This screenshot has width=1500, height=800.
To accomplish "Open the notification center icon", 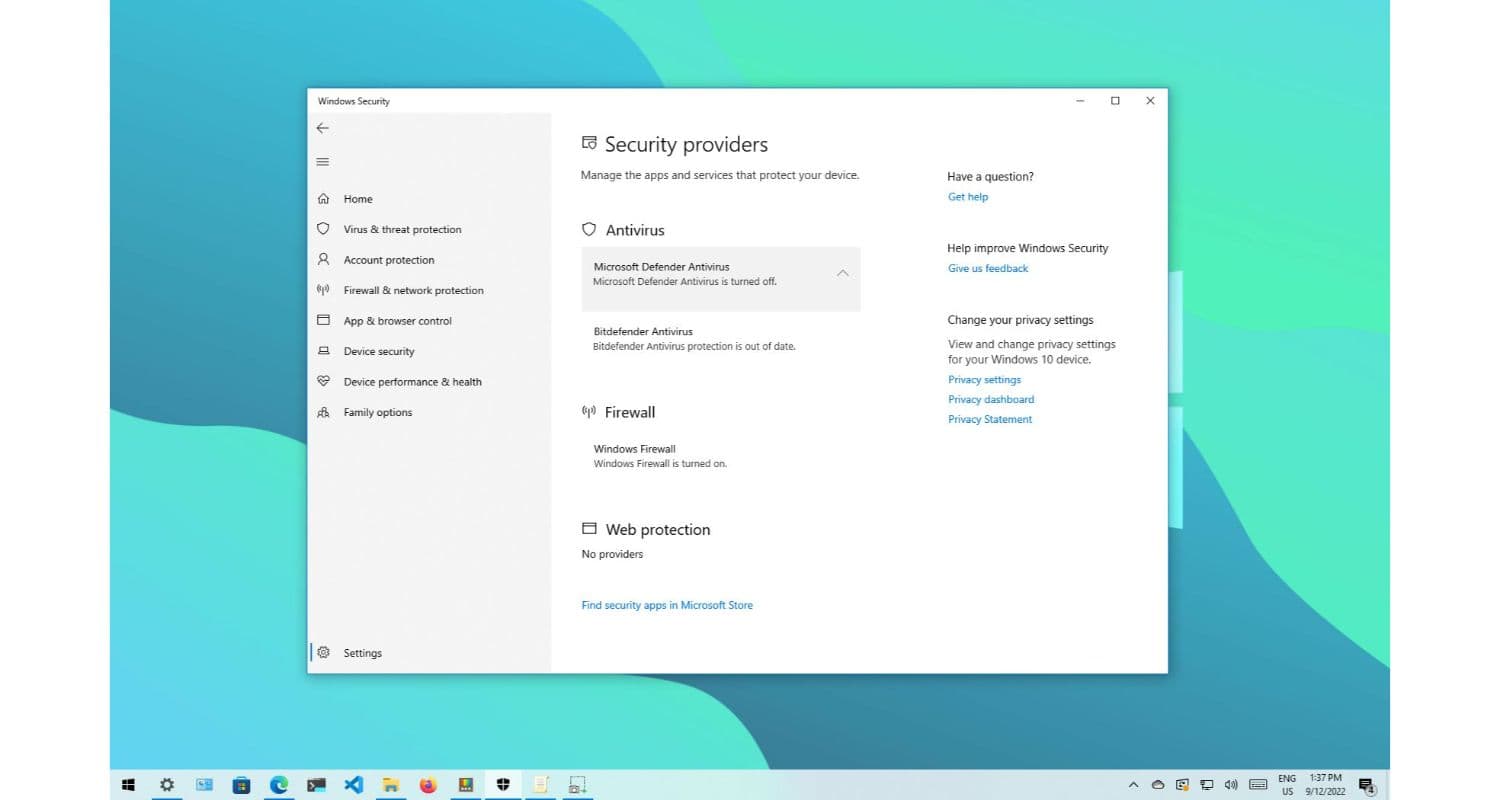I will point(1366,785).
